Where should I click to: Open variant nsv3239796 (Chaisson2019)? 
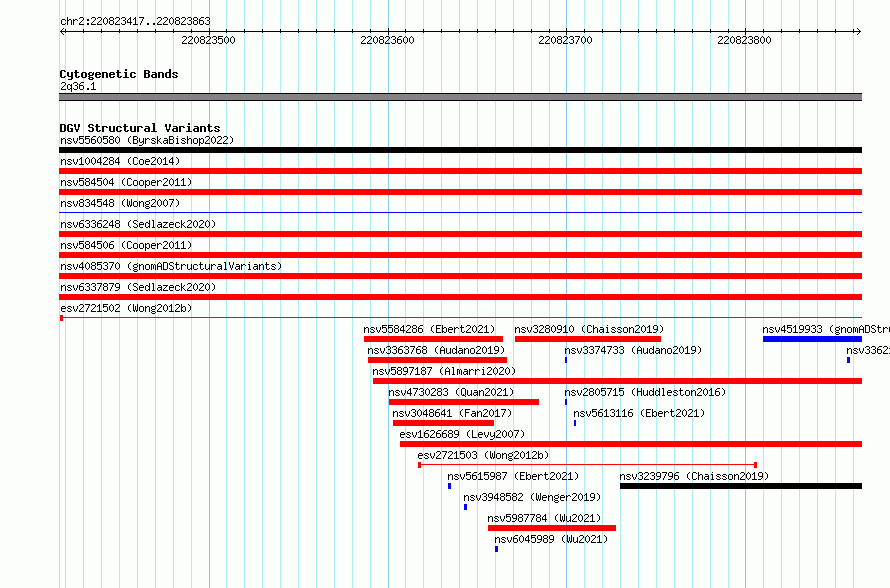[x=694, y=476]
